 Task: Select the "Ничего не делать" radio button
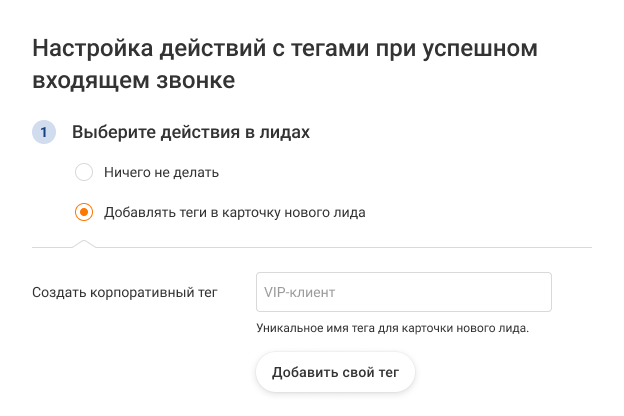pos(84,172)
